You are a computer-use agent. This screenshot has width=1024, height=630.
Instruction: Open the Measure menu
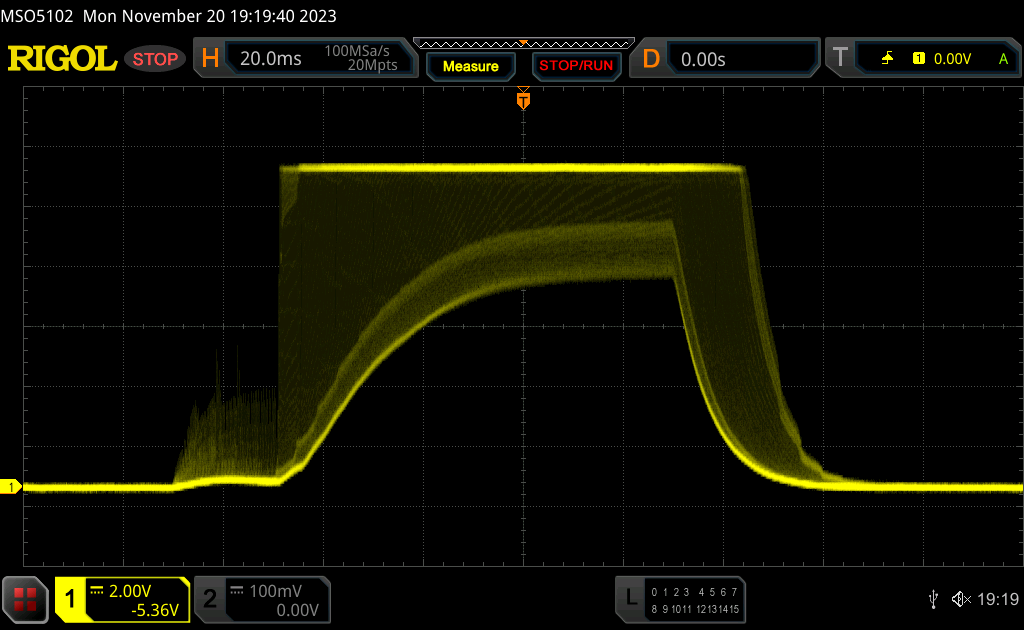tap(470, 66)
